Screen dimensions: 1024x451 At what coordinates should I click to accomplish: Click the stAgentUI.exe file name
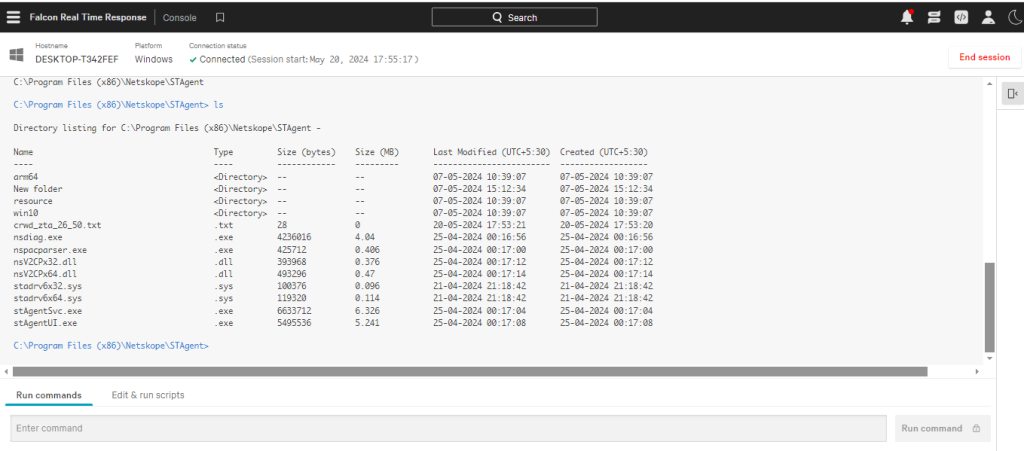45,322
